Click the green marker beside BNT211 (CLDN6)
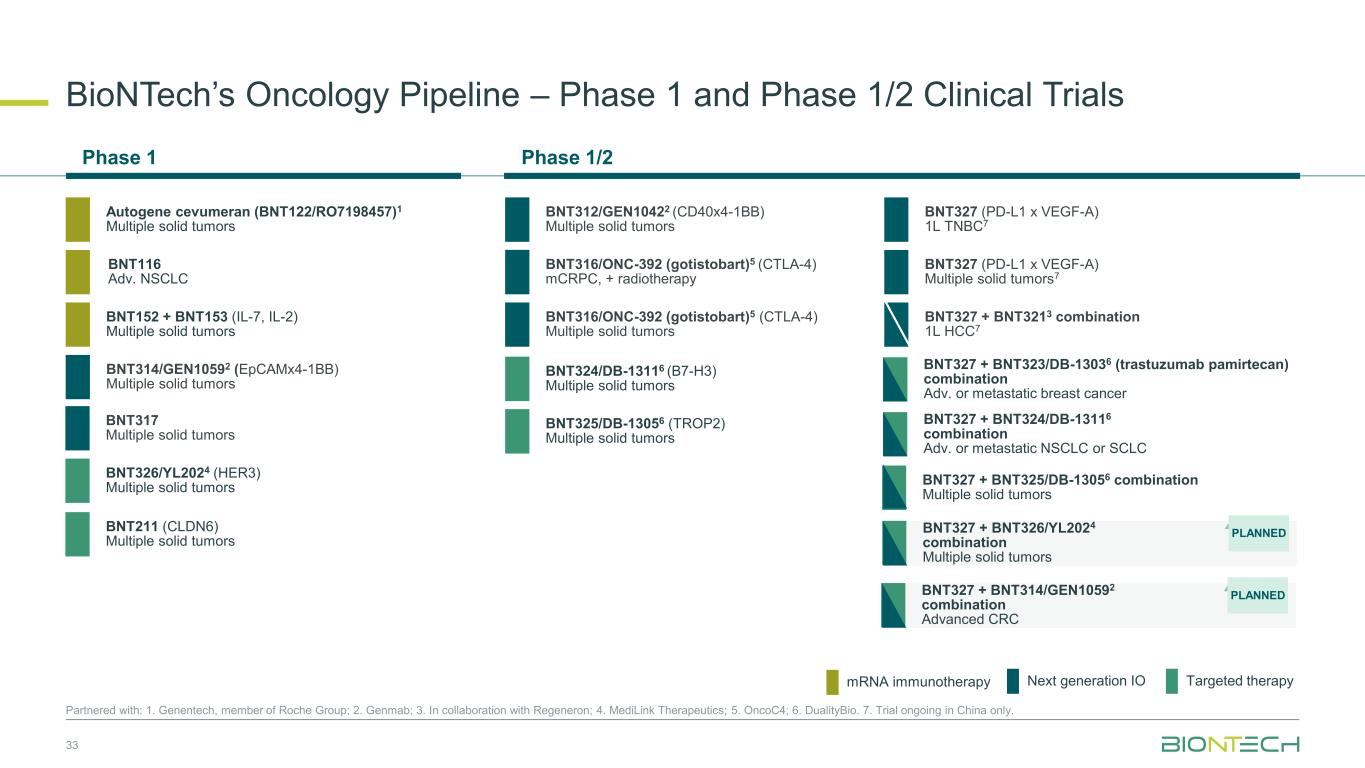 [78, 534]
